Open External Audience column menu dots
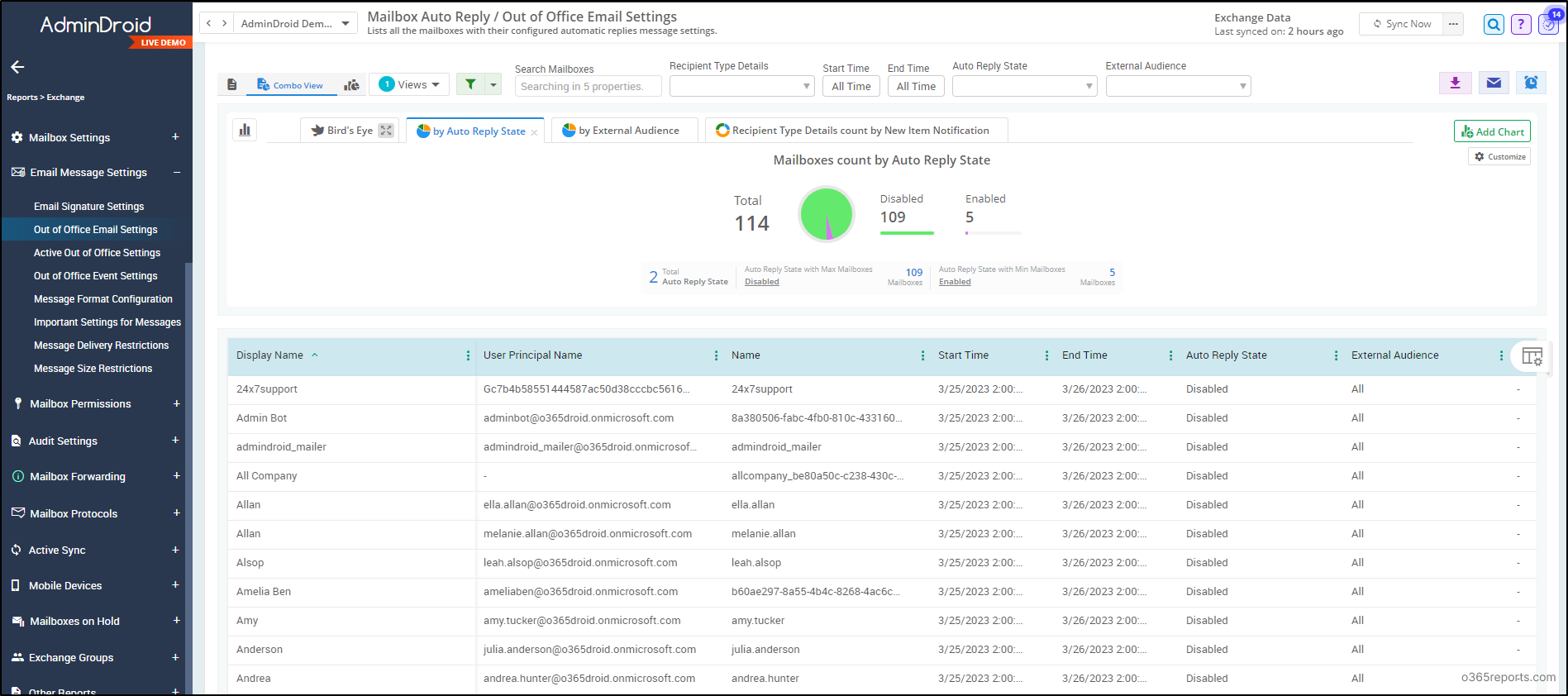This screenshot has width=1568, height=696. click(1501, 355)
